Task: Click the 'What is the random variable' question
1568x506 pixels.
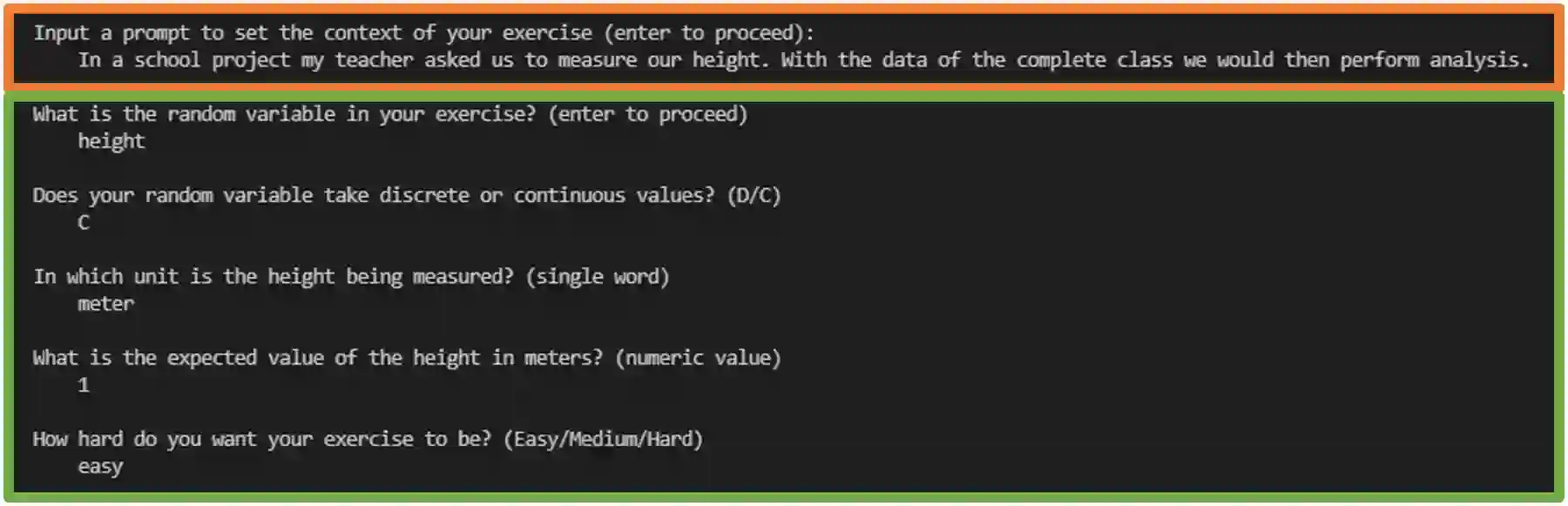Action: click(x=283, y=114)
